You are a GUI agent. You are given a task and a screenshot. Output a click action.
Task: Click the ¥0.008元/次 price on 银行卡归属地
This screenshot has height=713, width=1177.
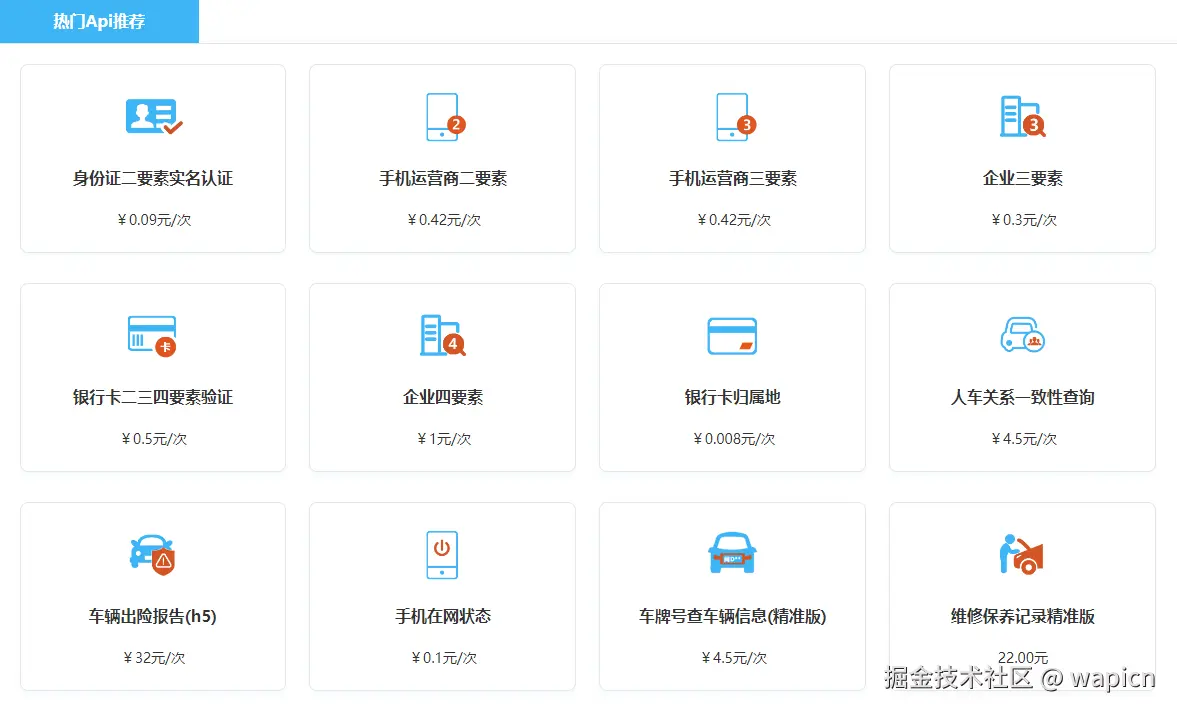pyautogui.click(x=732, y=438)
